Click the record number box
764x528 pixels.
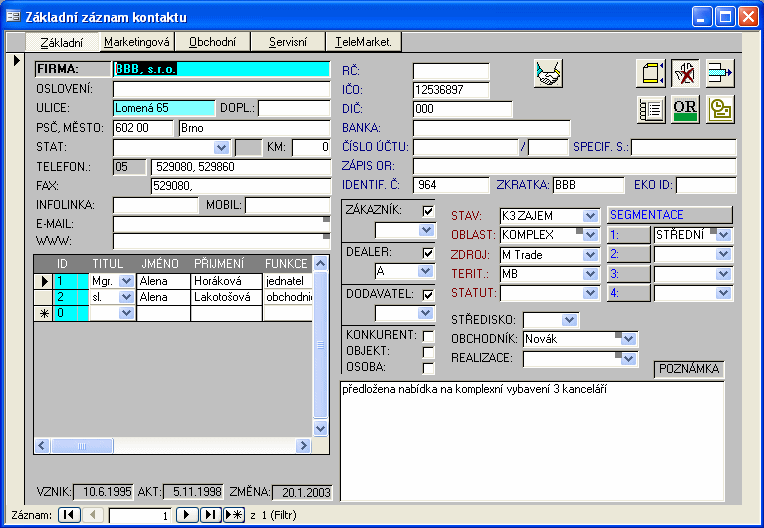pyautogui.click(x=140, y=515)
